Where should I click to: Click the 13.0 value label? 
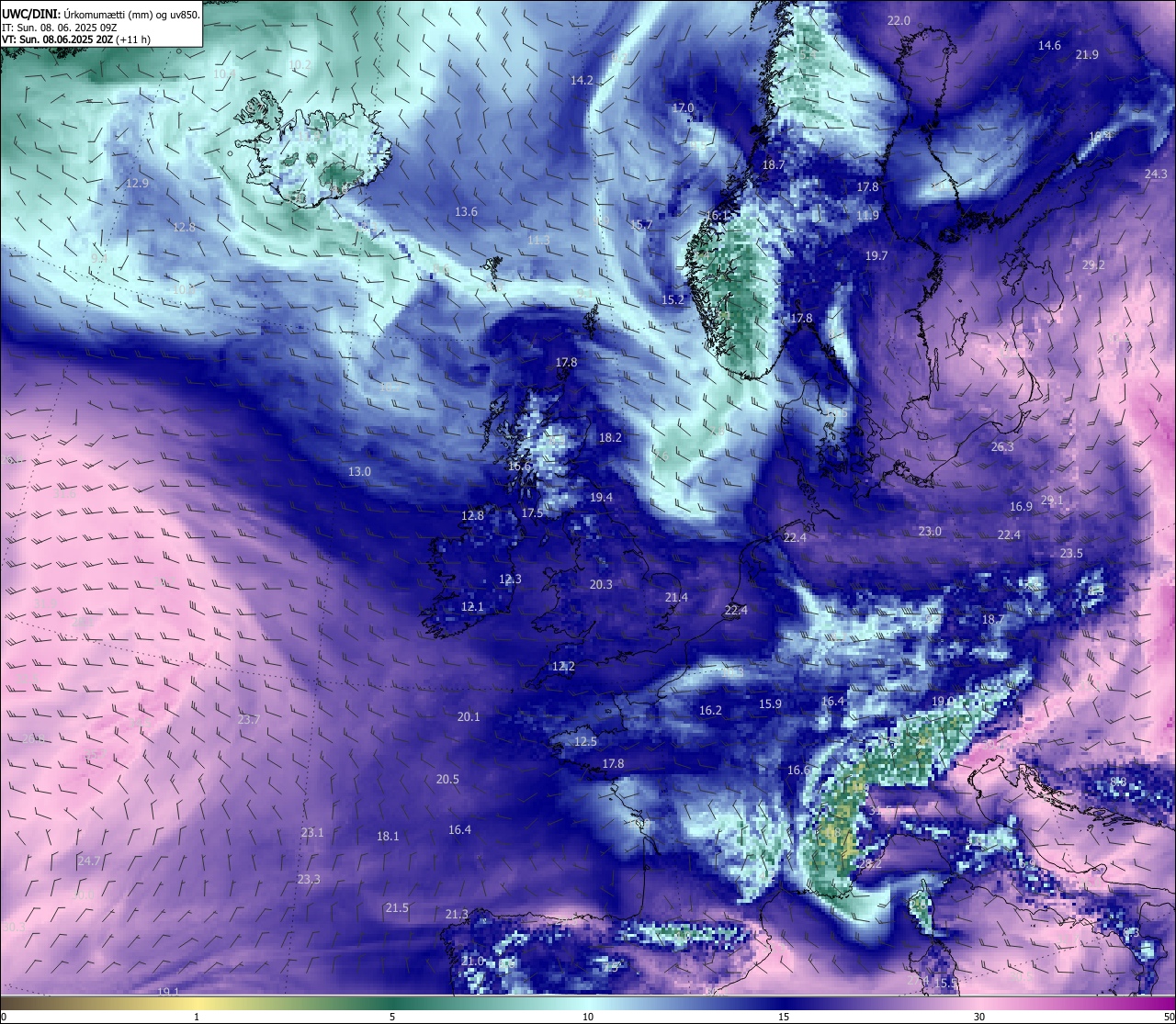point(359,471)
